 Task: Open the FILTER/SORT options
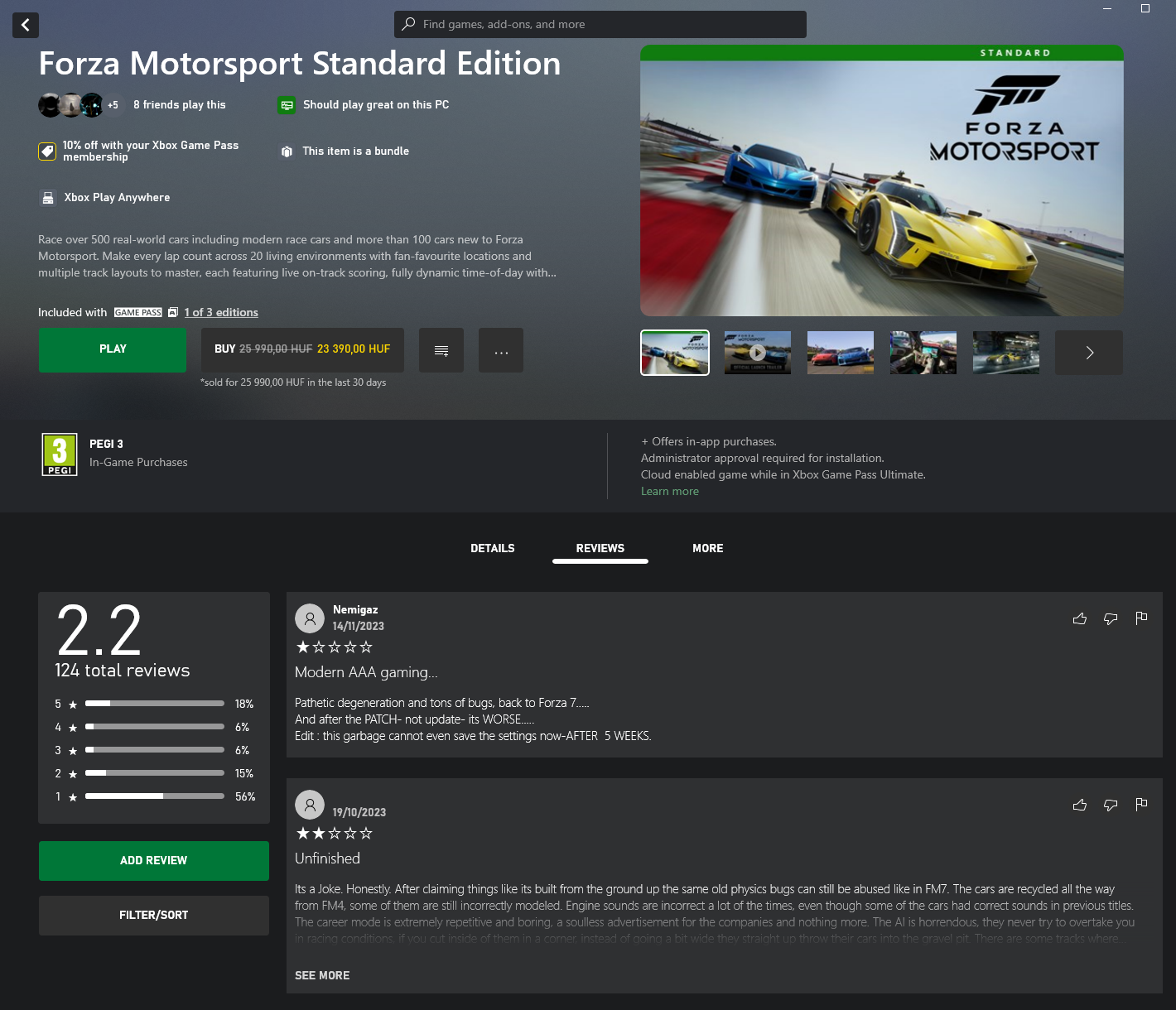point(154,916)
